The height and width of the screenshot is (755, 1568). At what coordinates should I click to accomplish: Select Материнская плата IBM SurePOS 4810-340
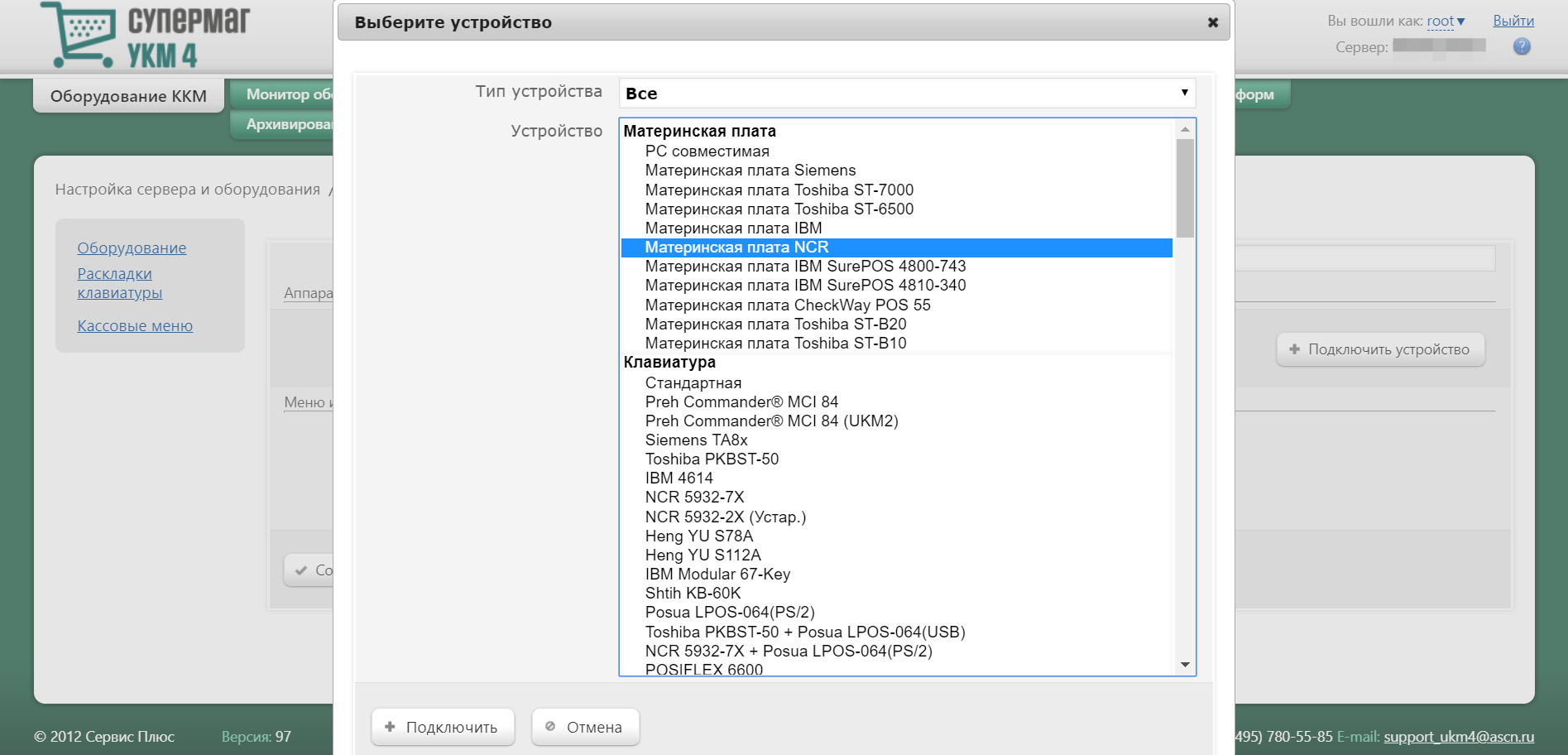(x=897, y=285)
